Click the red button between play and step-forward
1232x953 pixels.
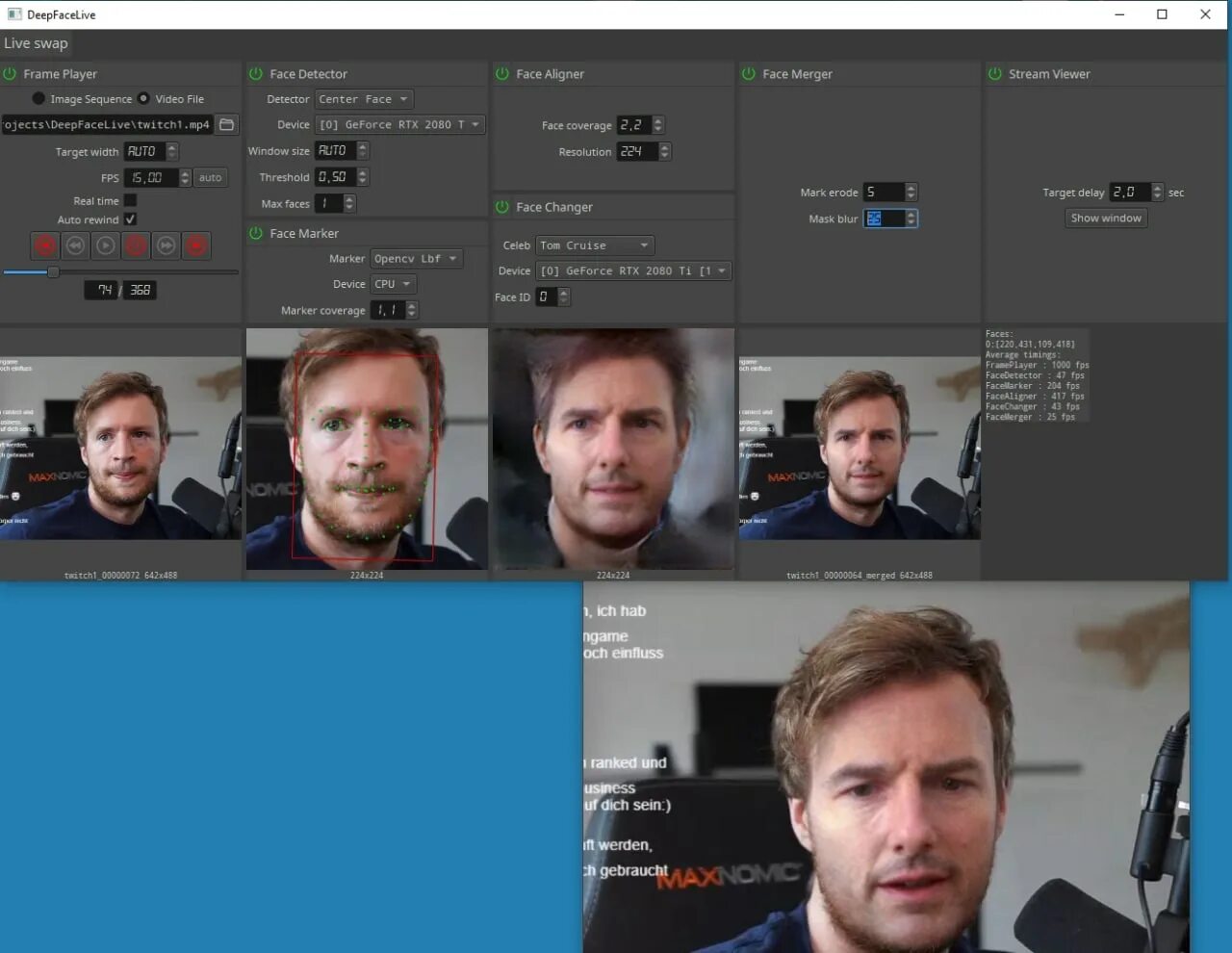pos(136,245)
